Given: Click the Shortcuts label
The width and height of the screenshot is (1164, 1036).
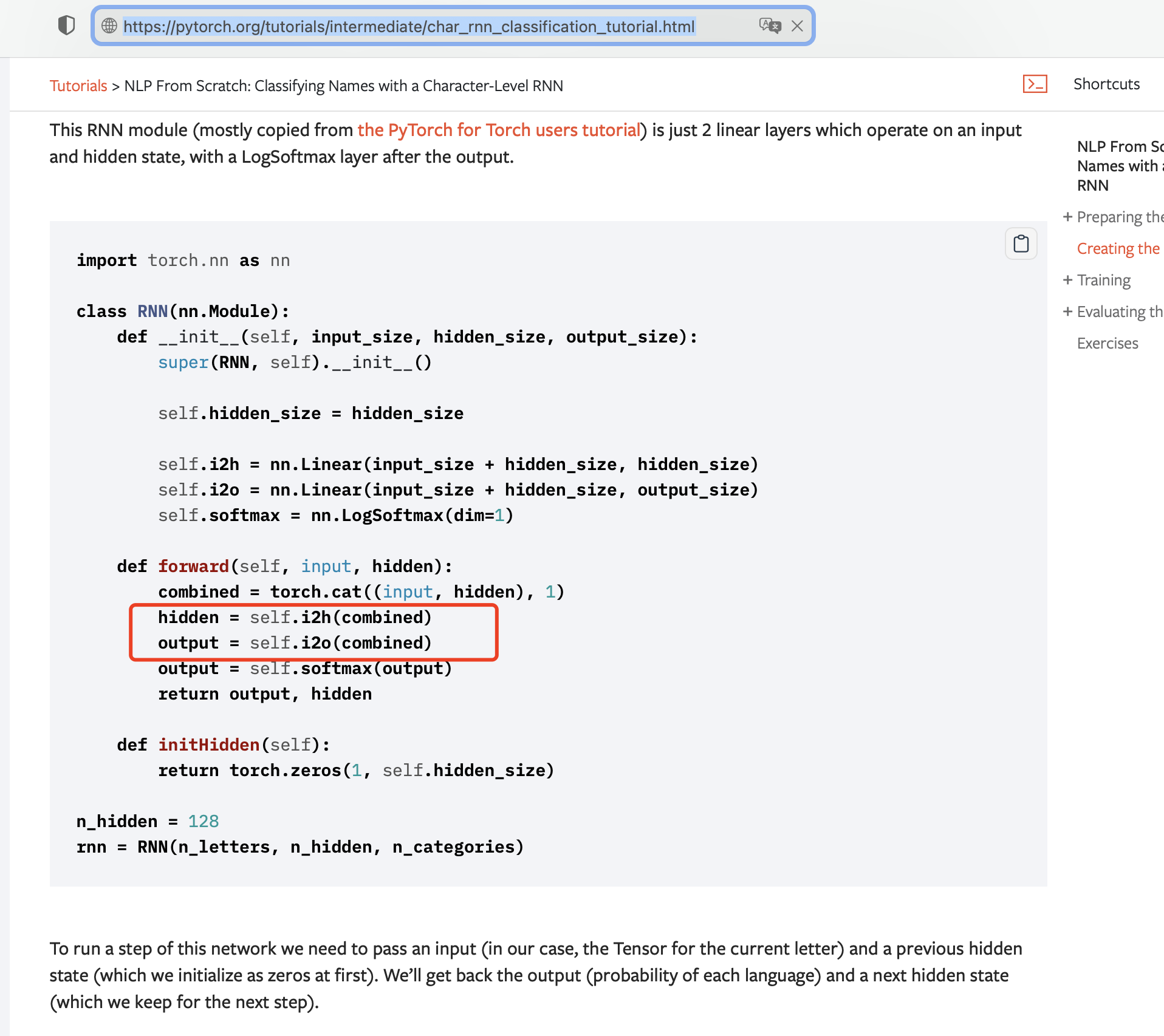Looking at the screenshot, I should pos(1106,84).
